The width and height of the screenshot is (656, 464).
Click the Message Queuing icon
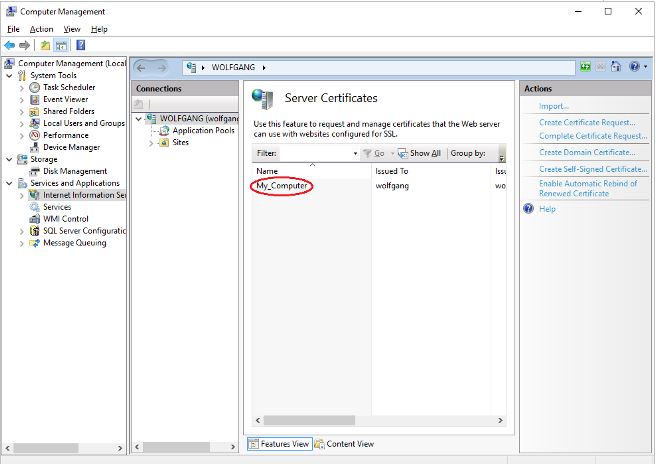point(34,243)
